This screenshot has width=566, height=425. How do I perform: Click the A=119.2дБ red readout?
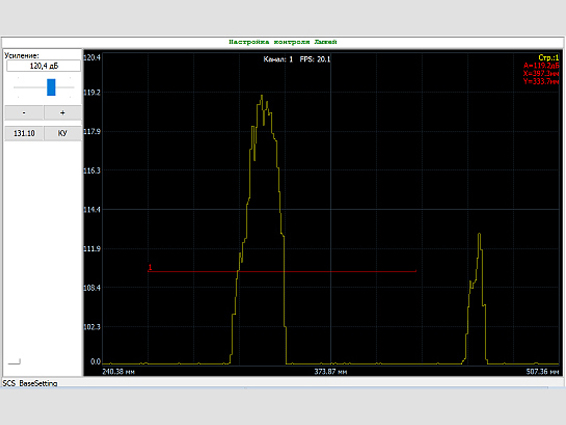pyautogui.click(x=541, y=65)
